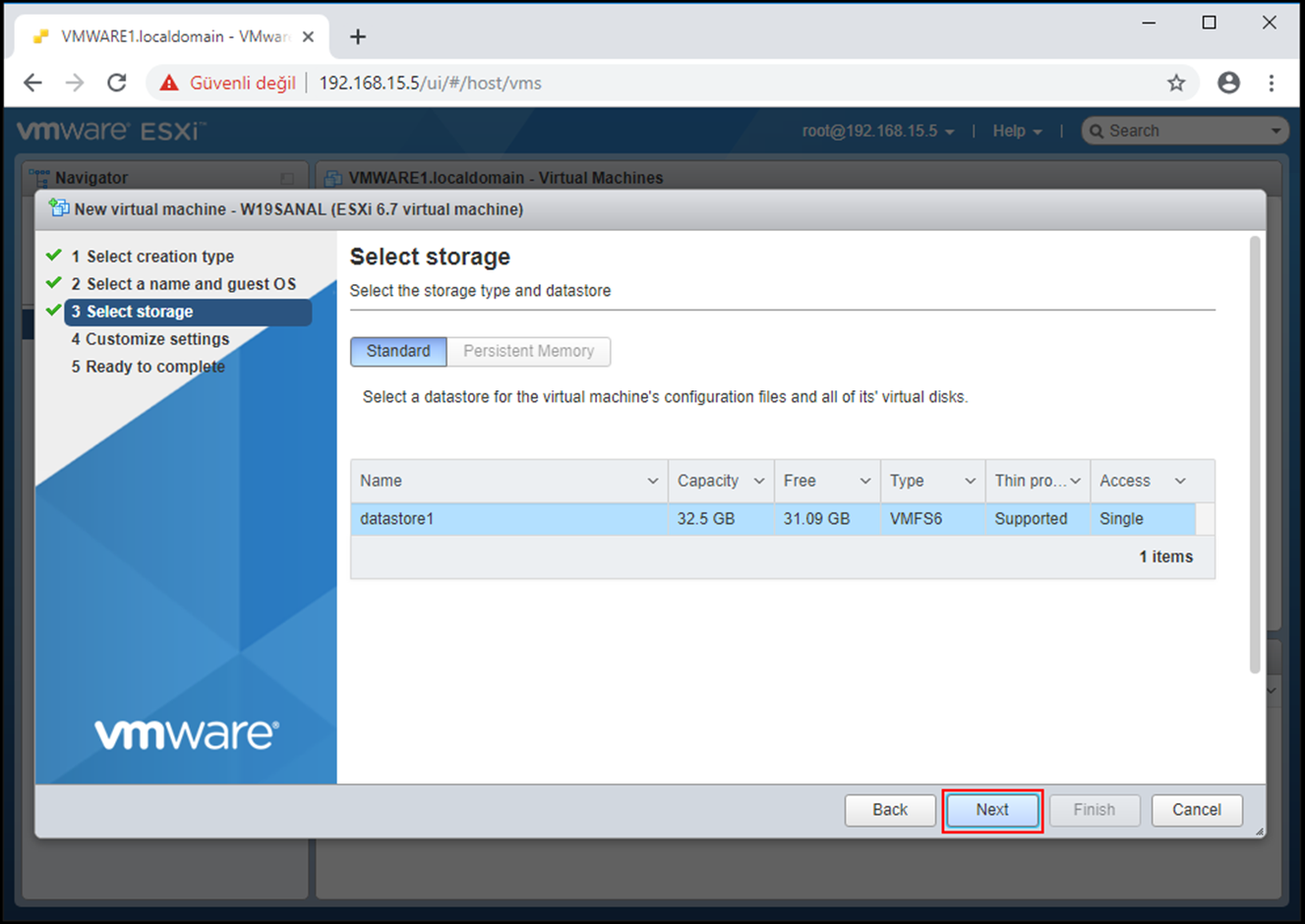
Task: Minimize the browser window
Action: pyautogui.click(x=1149, y=23)
